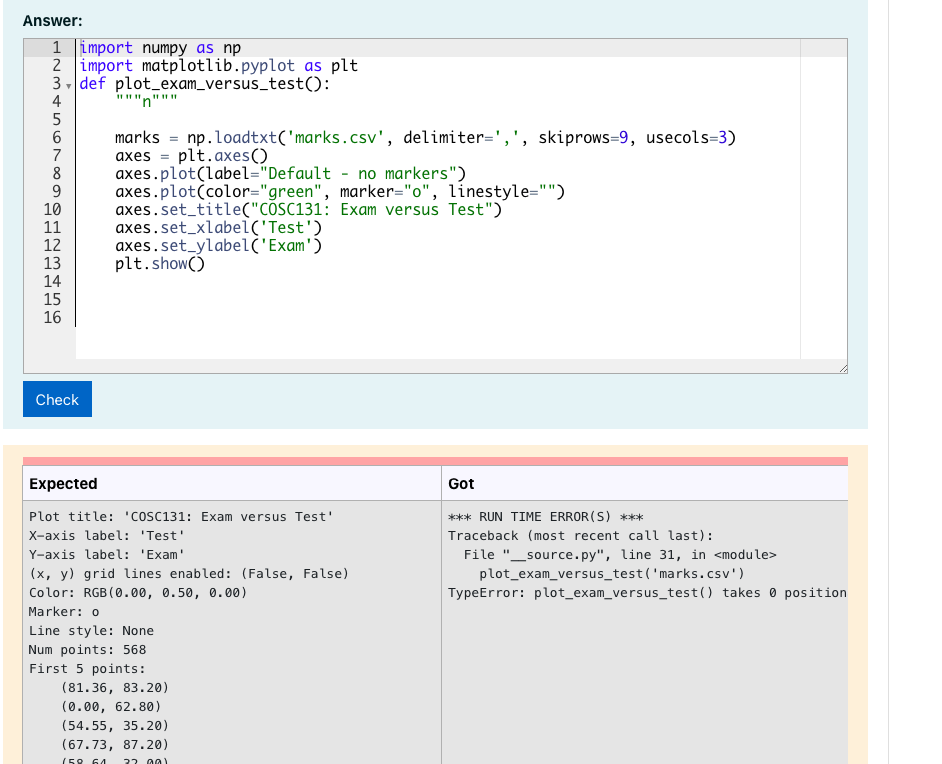Click the 'Default - no markers' plot line
This screenshot has height=764, width=942.
click(x=290, y=174)
